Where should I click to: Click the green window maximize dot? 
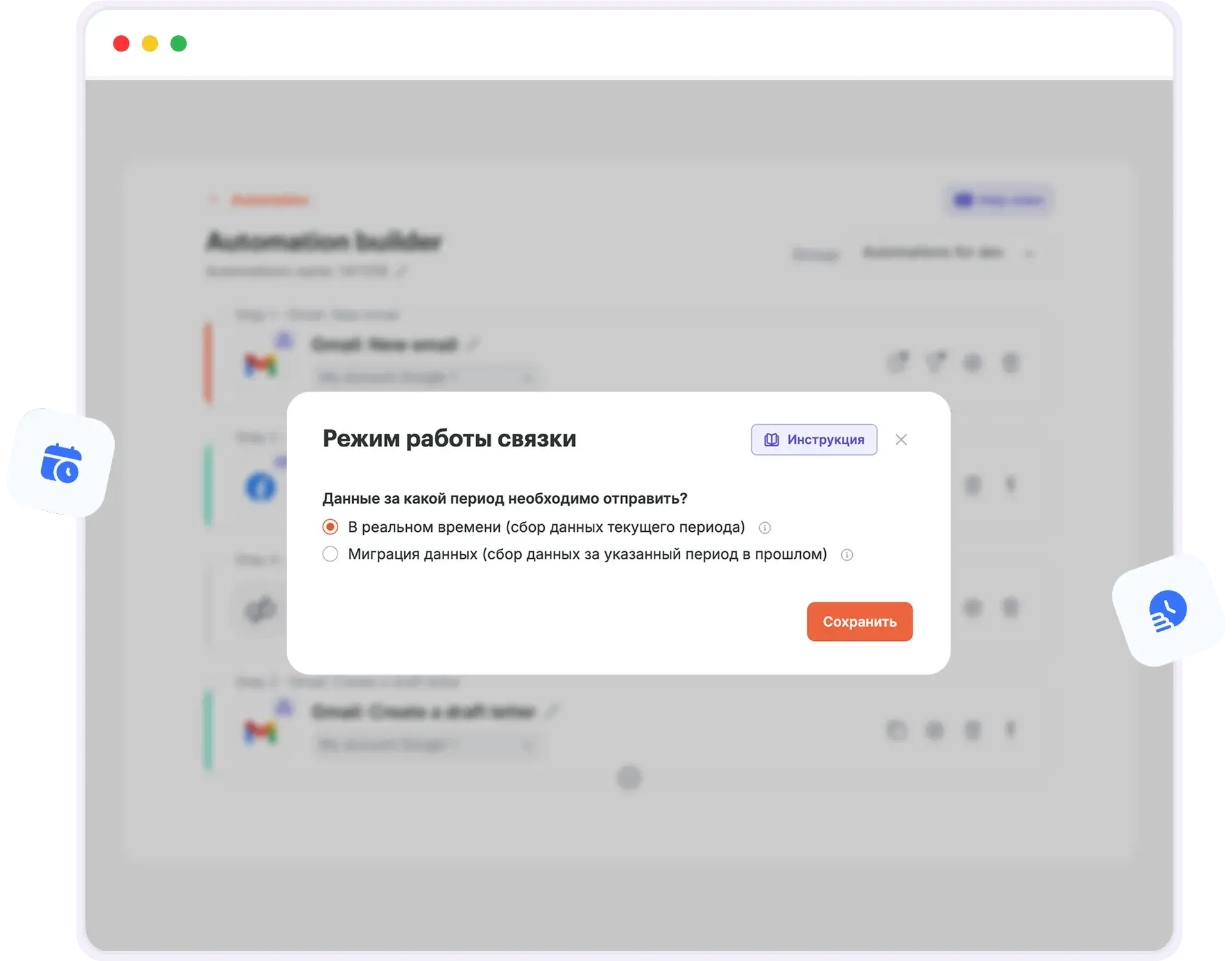(178, 44)
